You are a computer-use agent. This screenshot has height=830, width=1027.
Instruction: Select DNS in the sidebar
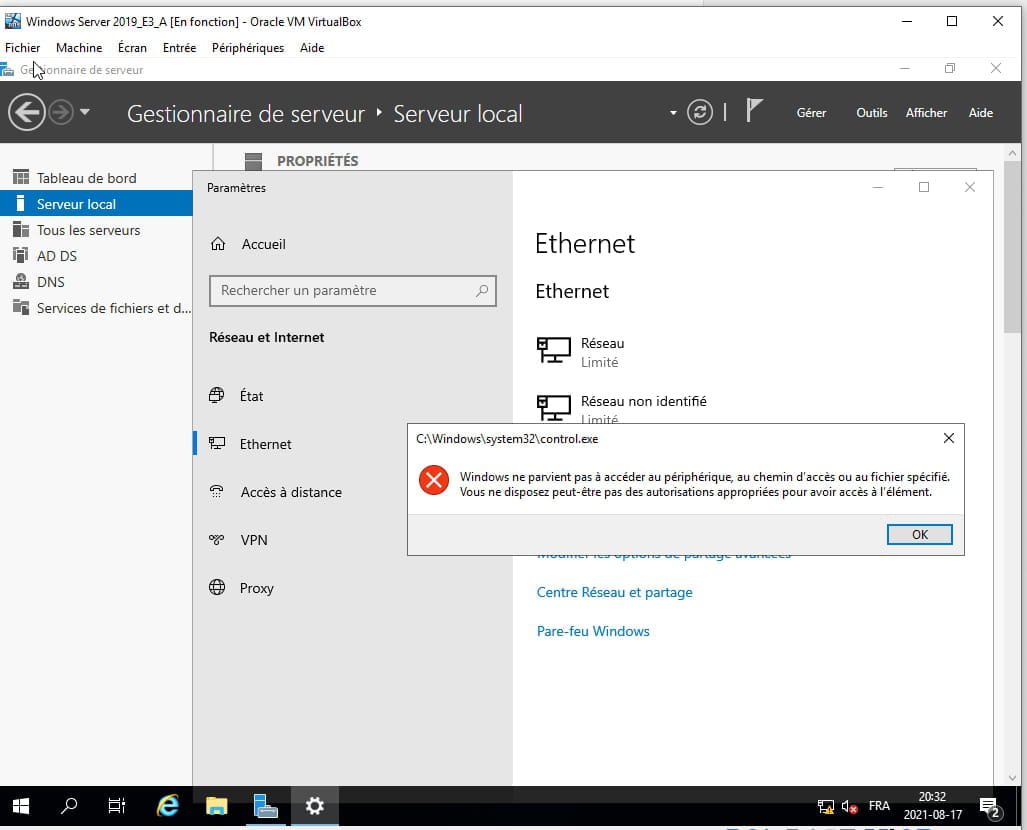96,282
